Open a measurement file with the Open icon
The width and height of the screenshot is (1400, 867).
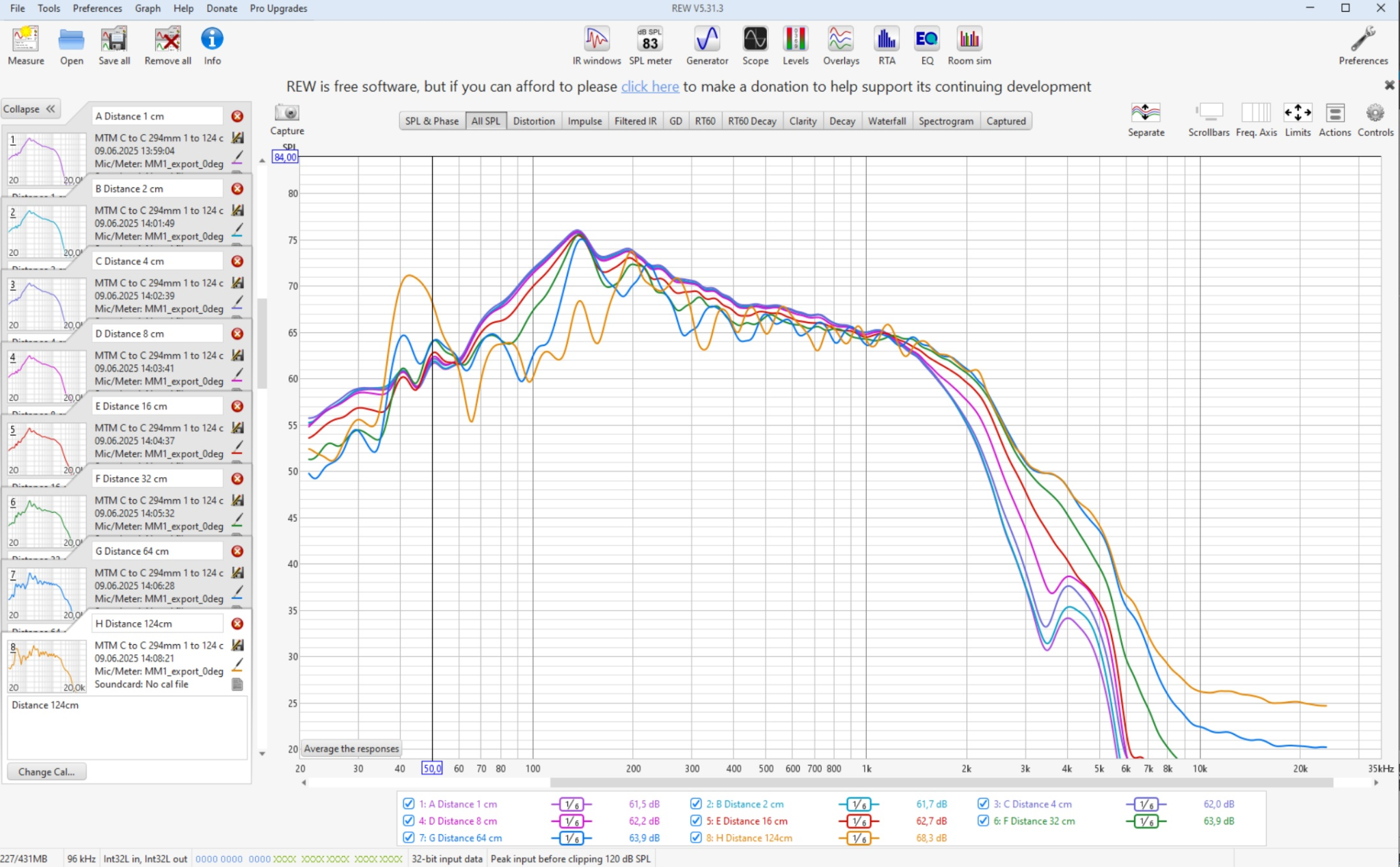[x=71, y=46]
